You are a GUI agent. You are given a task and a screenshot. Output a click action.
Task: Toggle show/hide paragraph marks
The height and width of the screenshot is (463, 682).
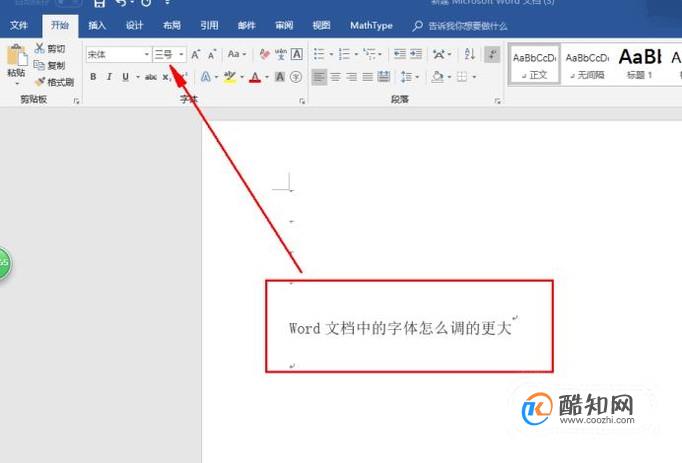click(492, 54)
